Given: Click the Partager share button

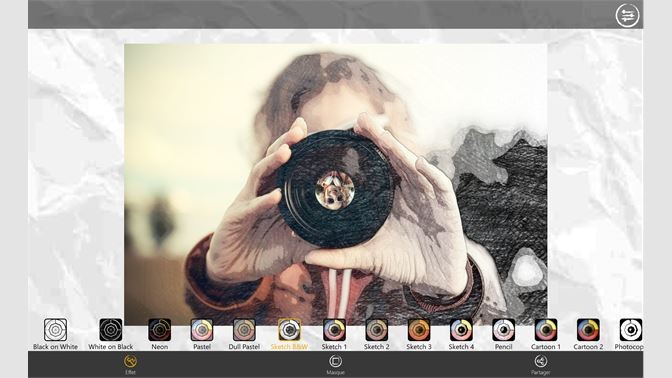Looking at the screenshot, I should 540,365.
